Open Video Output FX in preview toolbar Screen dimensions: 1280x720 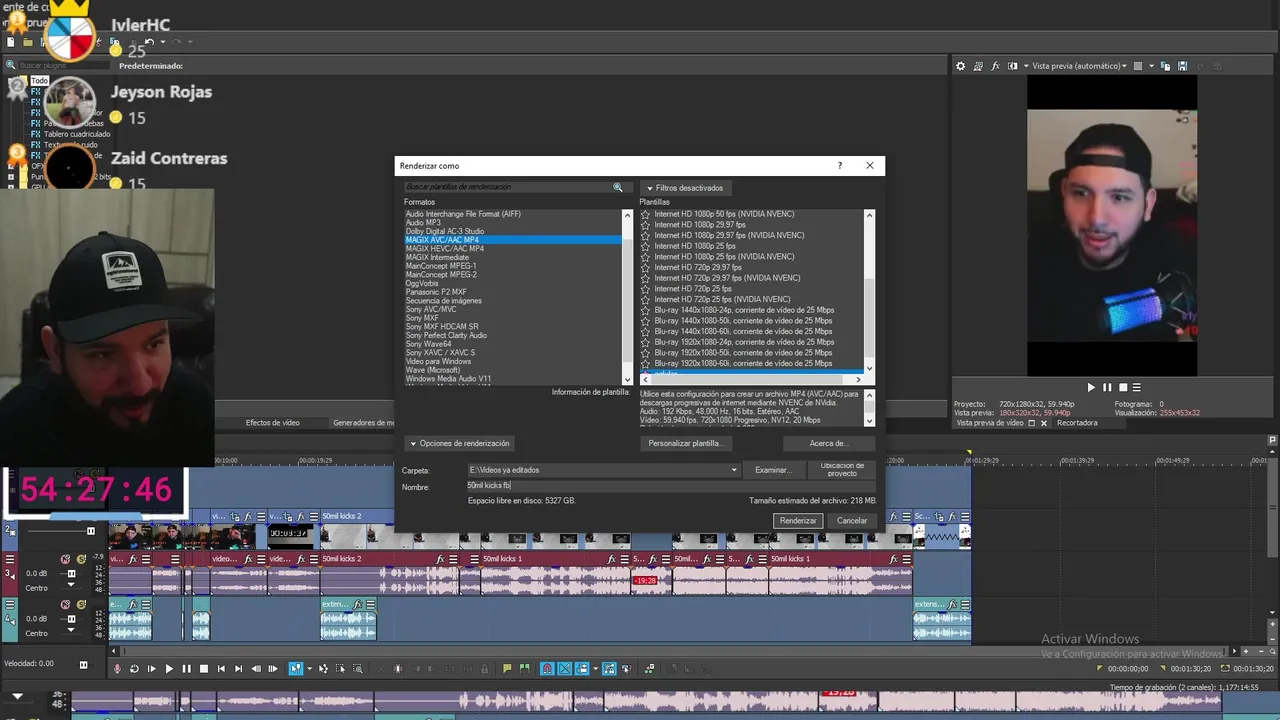[x=995, y=66]
